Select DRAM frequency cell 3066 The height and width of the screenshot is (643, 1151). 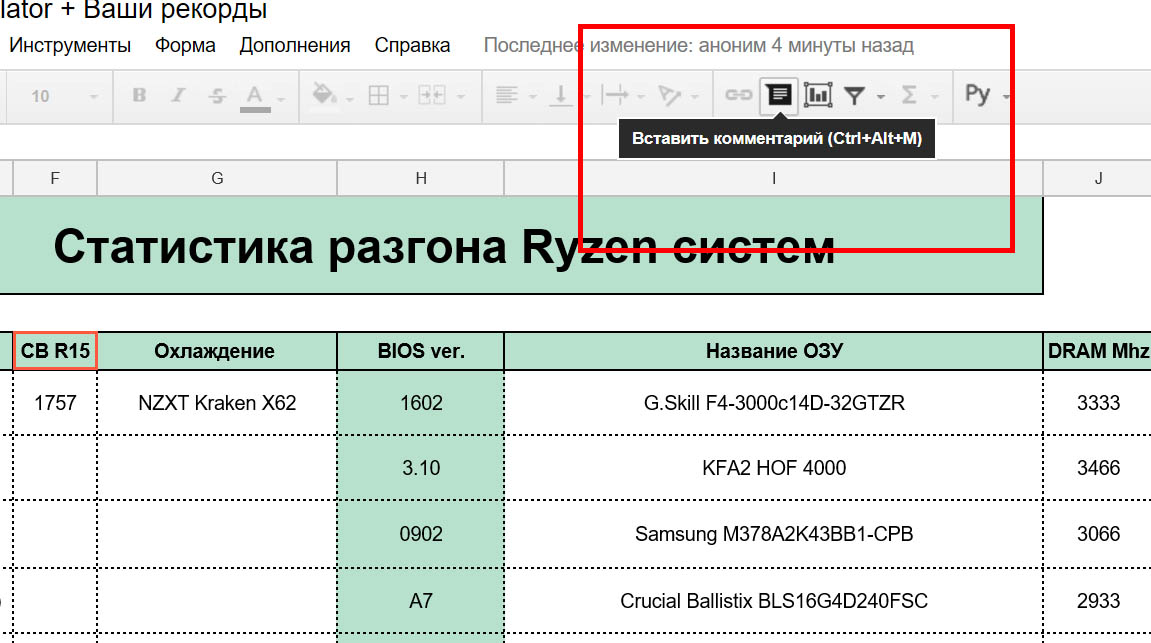[x=1097, y=534]
